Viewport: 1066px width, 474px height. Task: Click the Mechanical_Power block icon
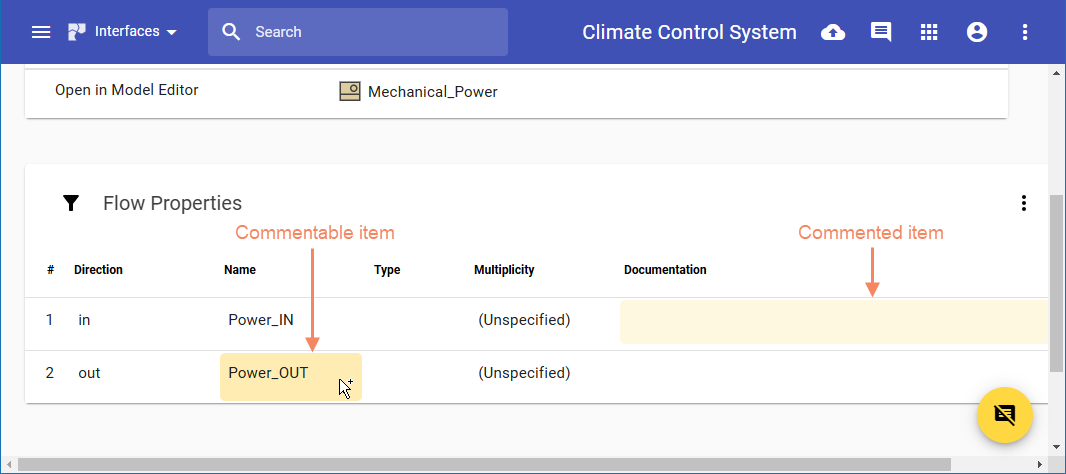point(349,92)
